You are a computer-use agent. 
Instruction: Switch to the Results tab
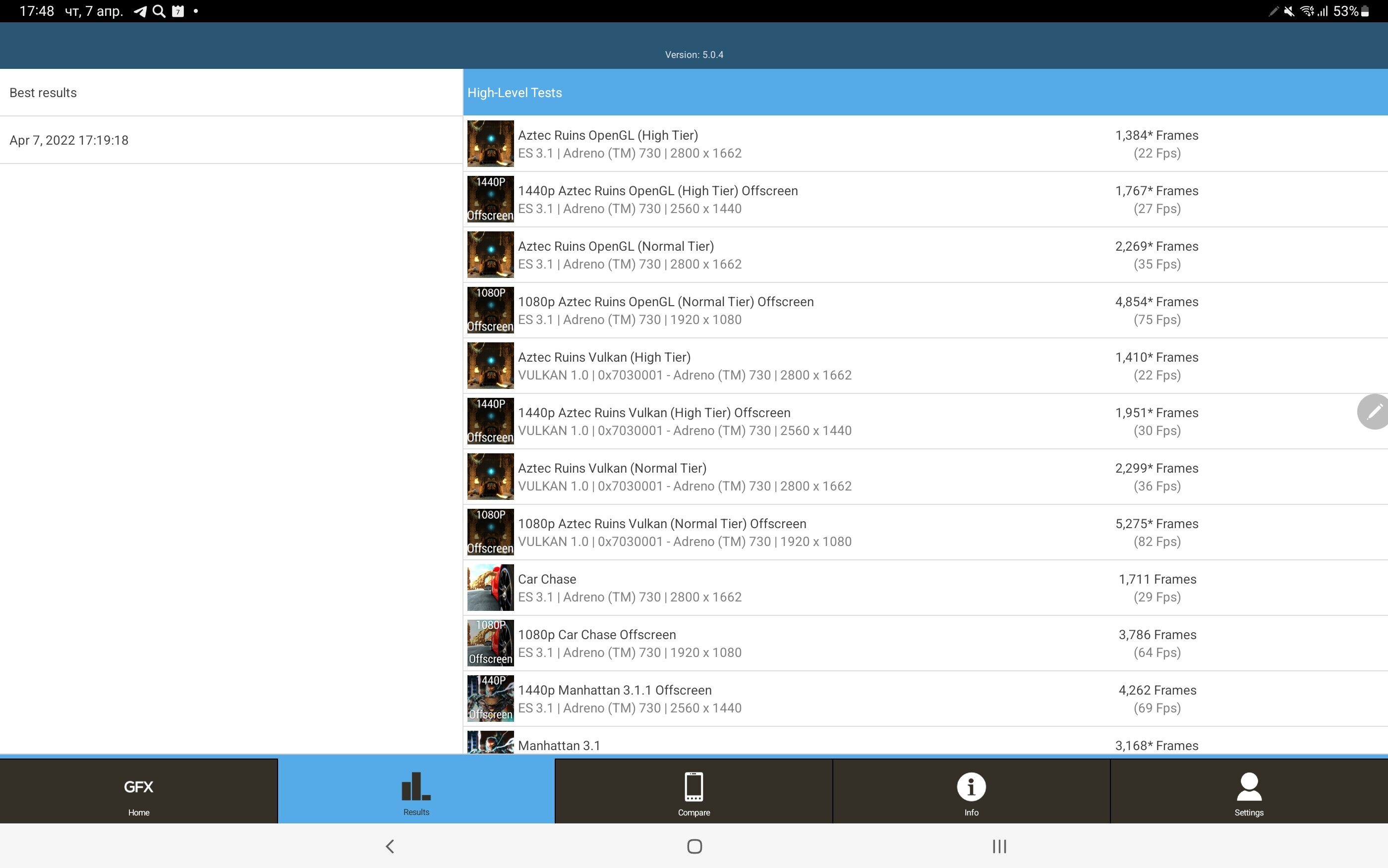pyautogui.click(x=416, y=792)
